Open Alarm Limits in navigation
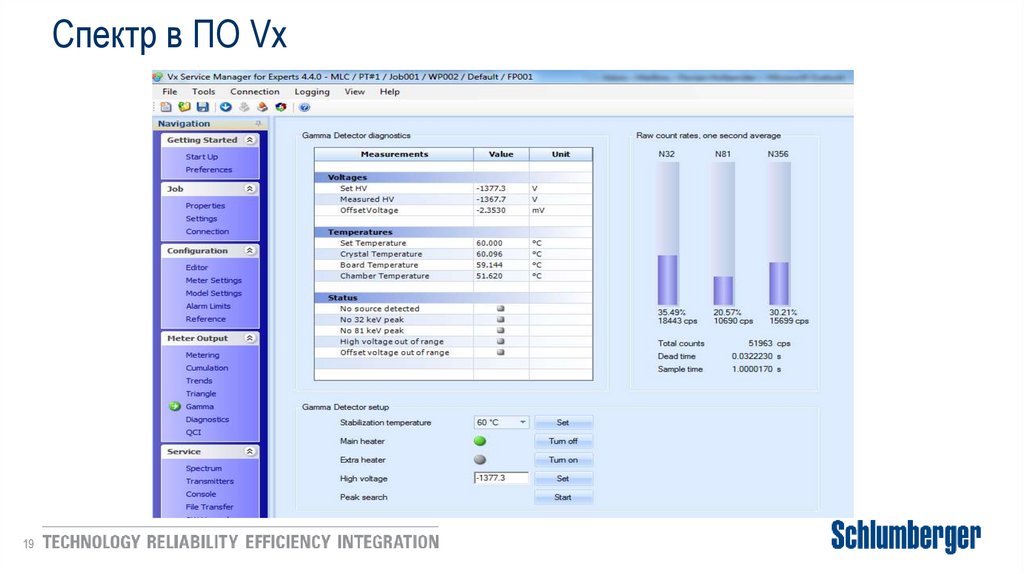This screenshot has width=1024, height=574. click(208, 306)
